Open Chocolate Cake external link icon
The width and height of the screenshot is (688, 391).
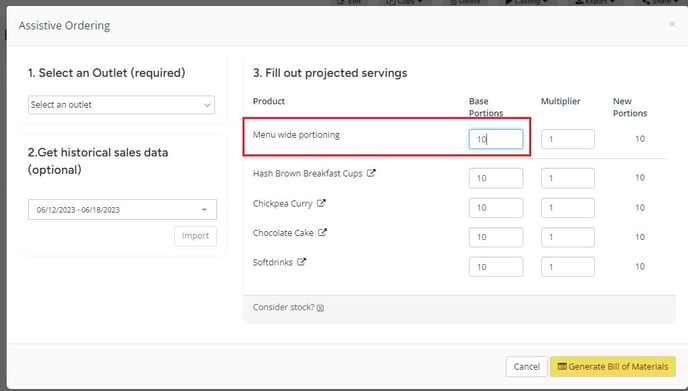coord(322,232)
